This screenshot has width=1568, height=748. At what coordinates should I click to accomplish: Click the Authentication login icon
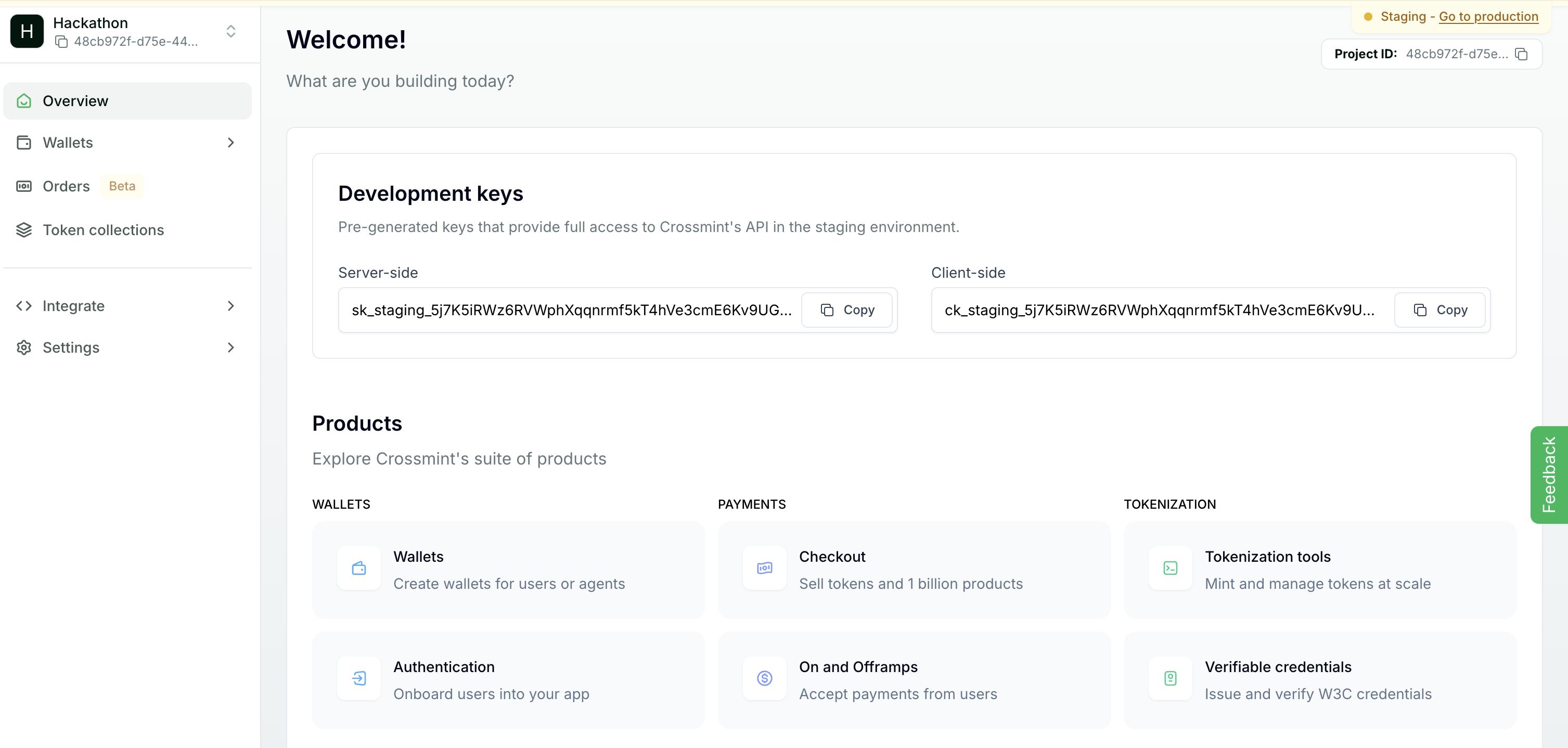click(358, 678)
